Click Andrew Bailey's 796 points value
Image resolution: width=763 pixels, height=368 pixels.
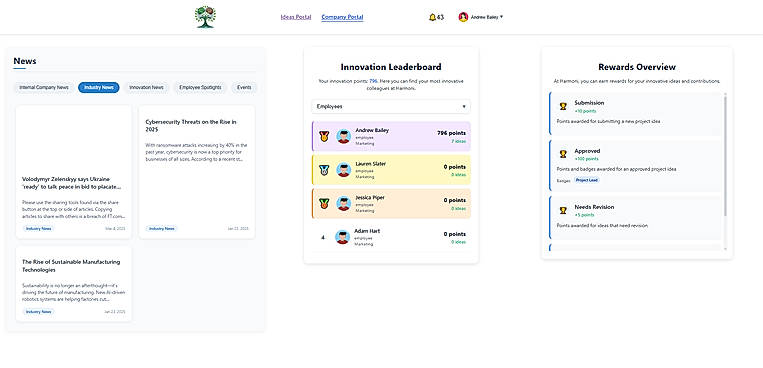(x=451, y=133)
